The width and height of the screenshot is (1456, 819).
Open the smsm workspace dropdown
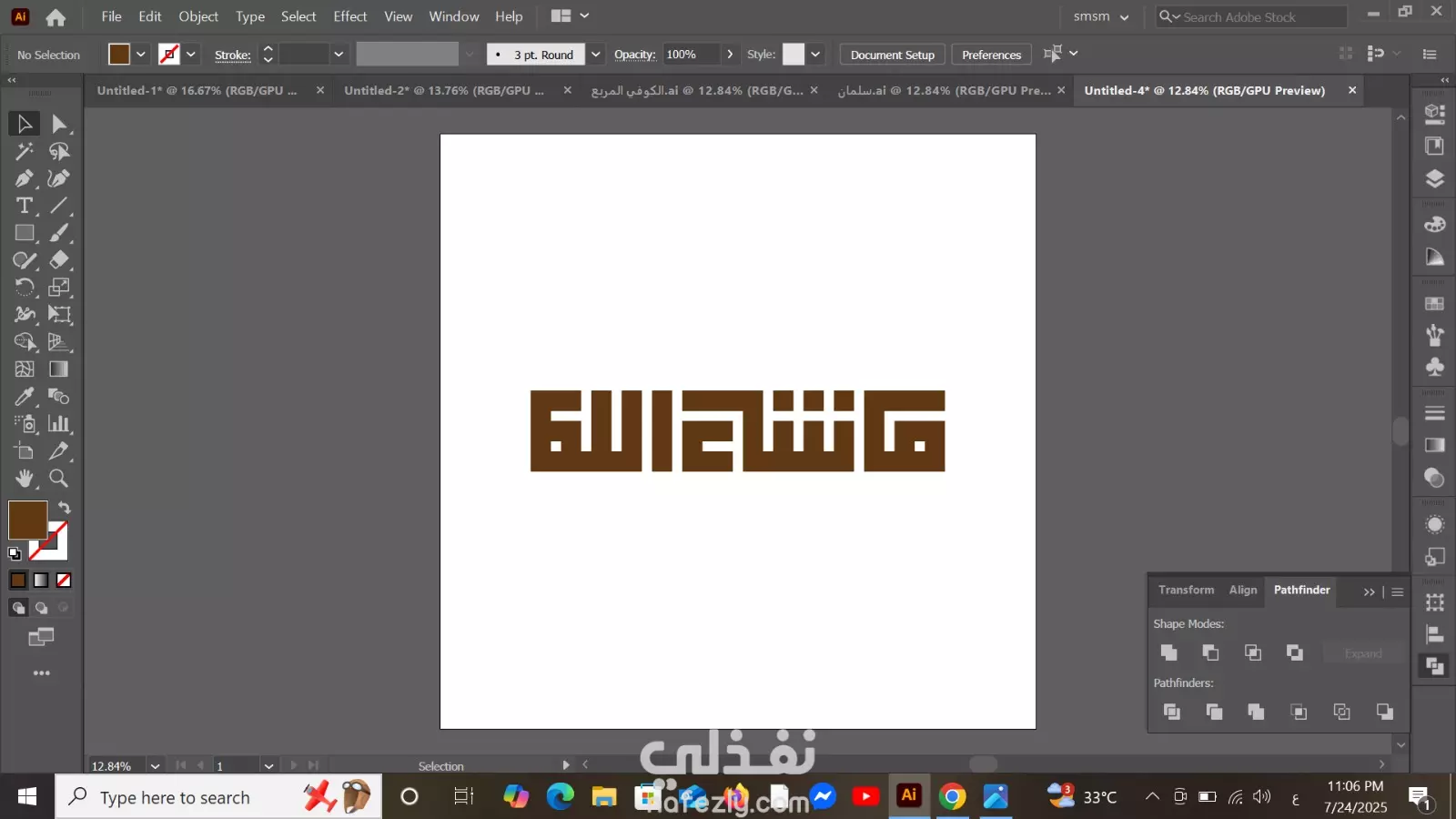[1101, 16]
